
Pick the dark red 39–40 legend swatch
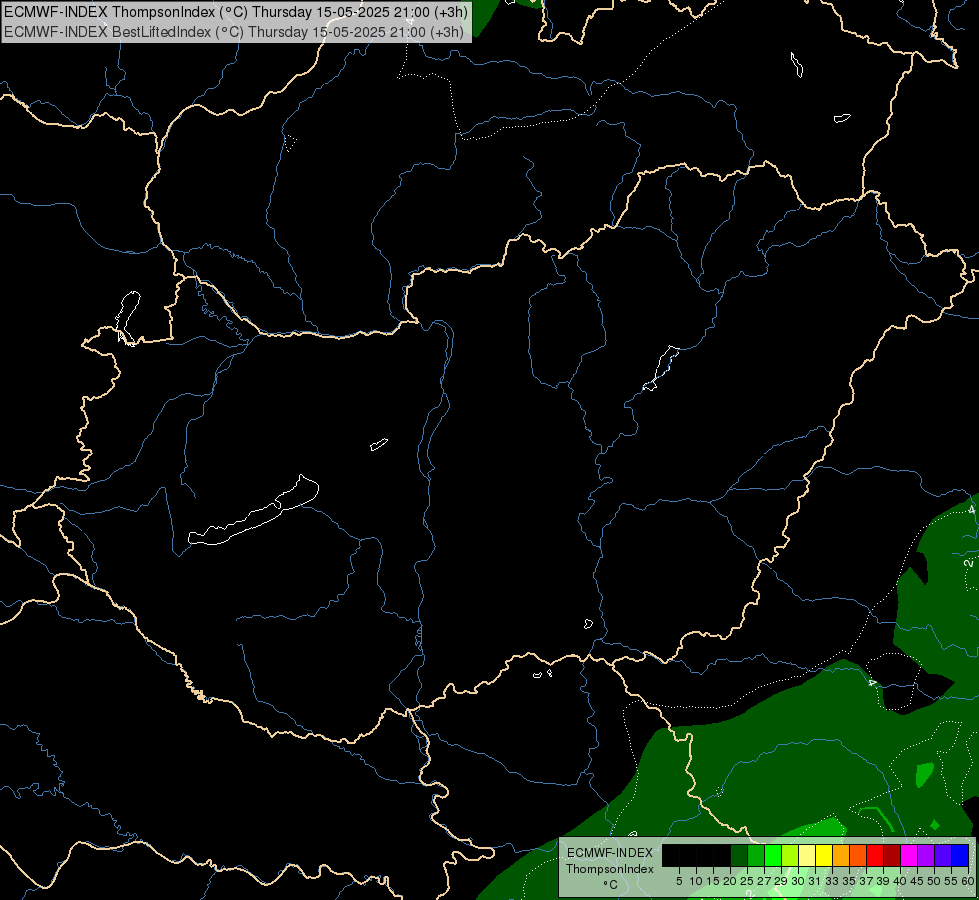coord(892,855)
